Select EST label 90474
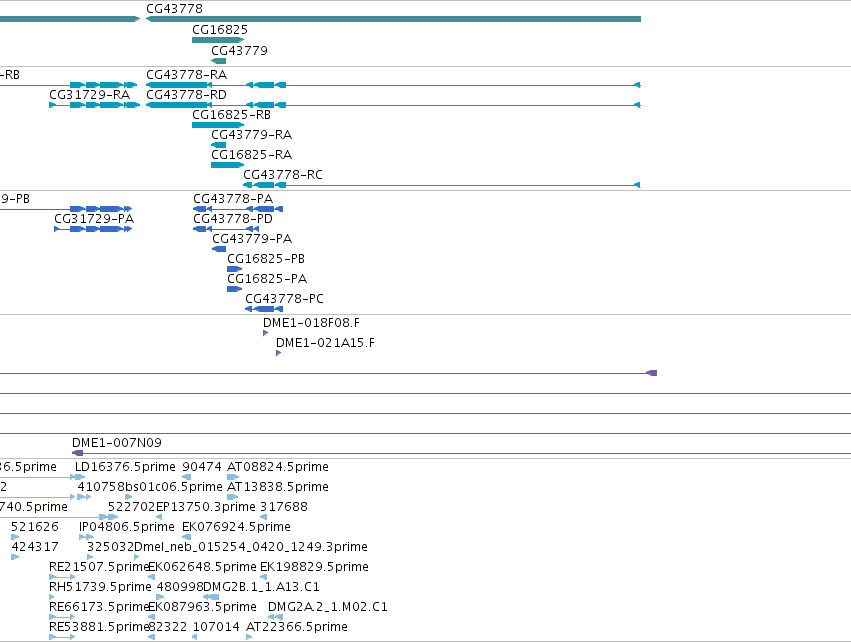Screen dimensions: 851x642 [202, 467]
